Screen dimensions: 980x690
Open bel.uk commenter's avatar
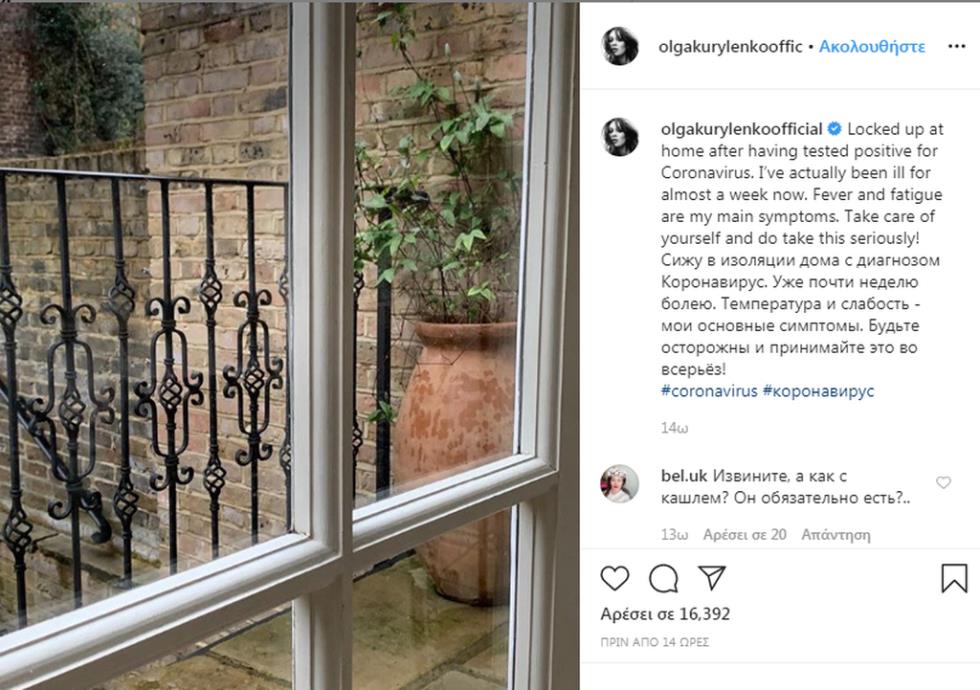(x=619, y=484)
